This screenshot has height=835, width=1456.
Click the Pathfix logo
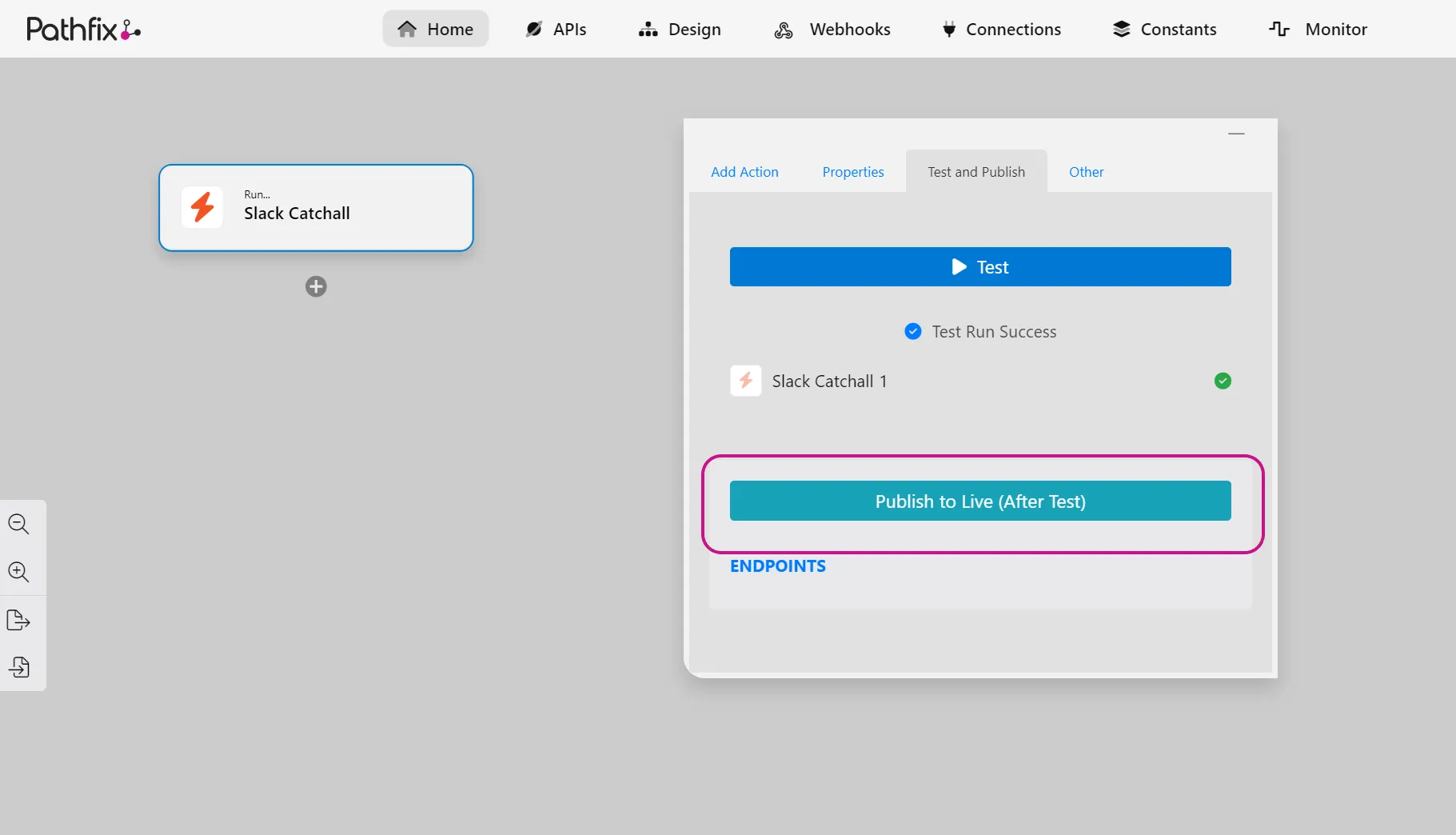click(x=84, y=30)
